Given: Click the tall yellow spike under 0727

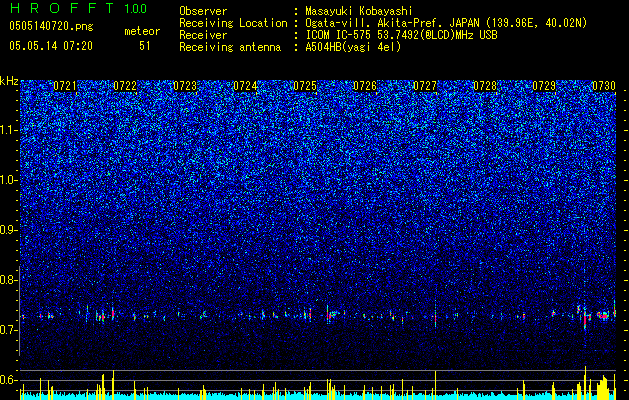Looking at the screenshot, I should (x=435, y=385).
